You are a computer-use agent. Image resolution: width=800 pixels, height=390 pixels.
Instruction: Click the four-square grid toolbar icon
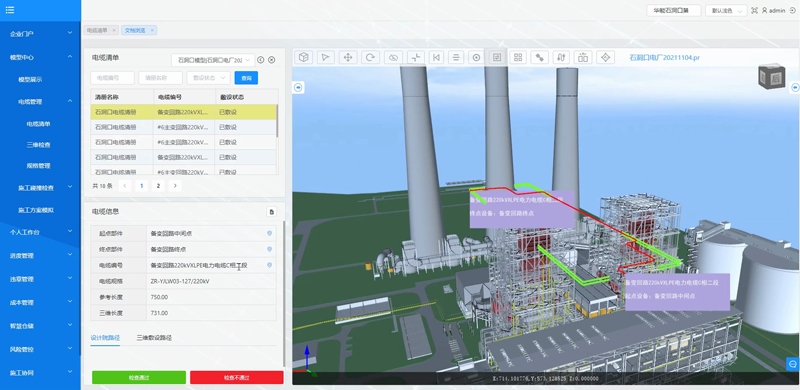point(518,57)
